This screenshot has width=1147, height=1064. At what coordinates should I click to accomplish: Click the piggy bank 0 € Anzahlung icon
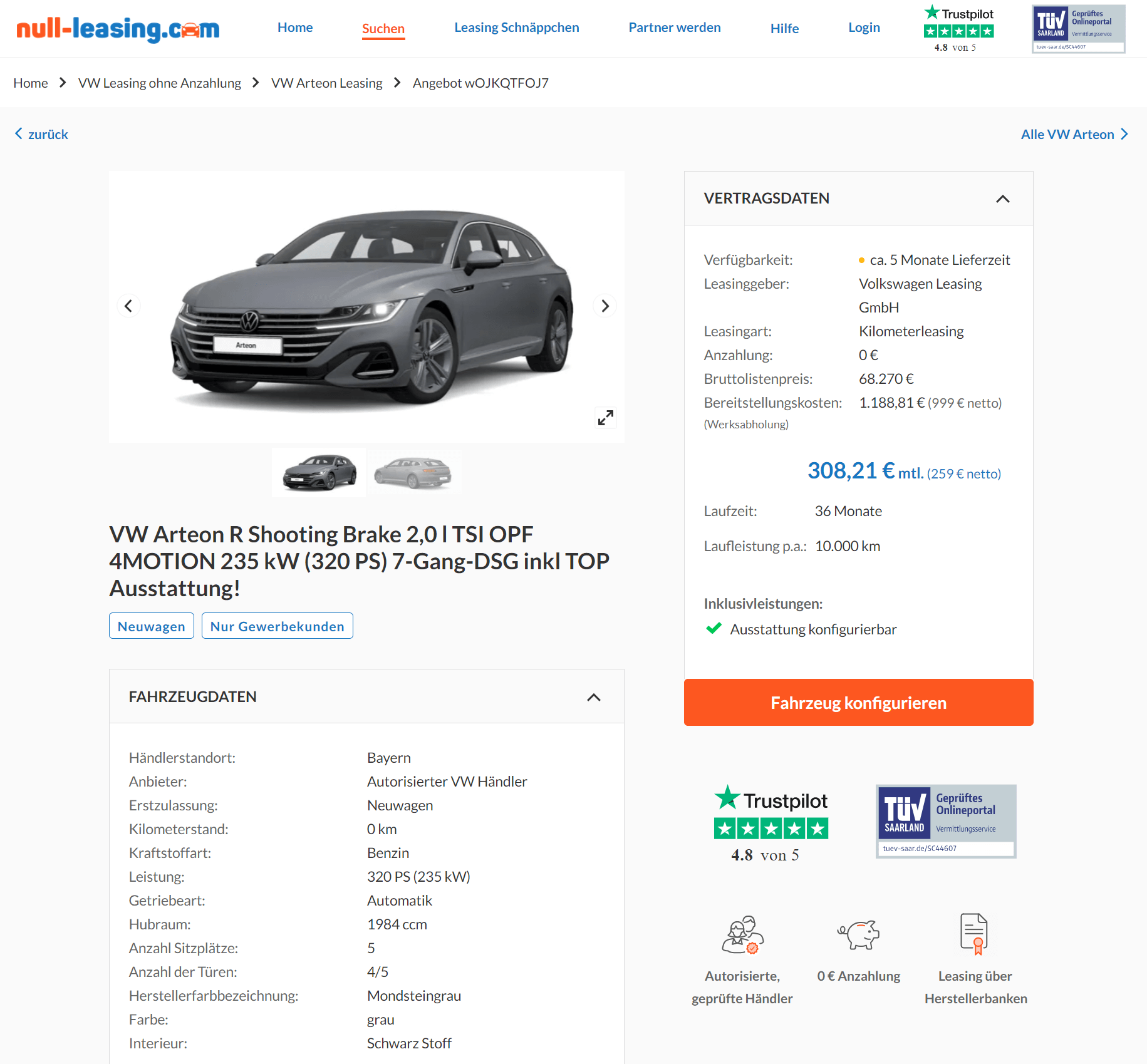coord(858,934)
